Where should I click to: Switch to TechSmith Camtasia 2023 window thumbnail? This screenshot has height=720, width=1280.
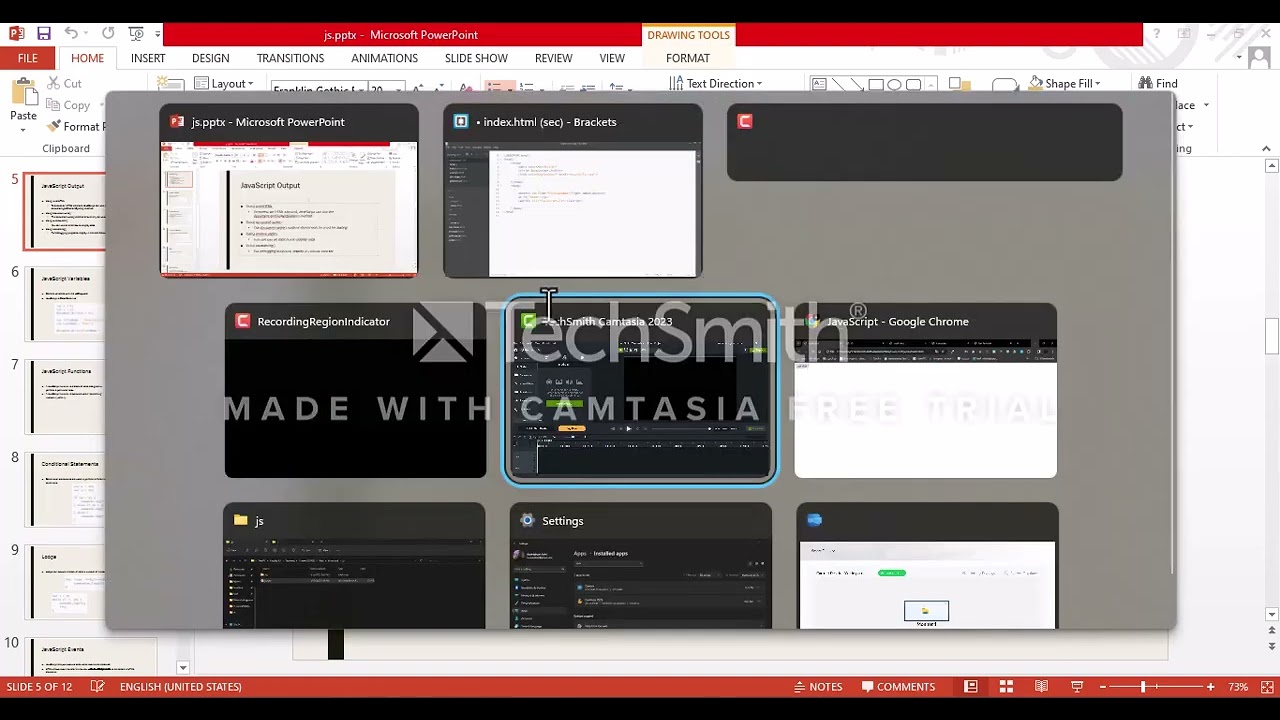pyautogui.click(x=640, y=390)
